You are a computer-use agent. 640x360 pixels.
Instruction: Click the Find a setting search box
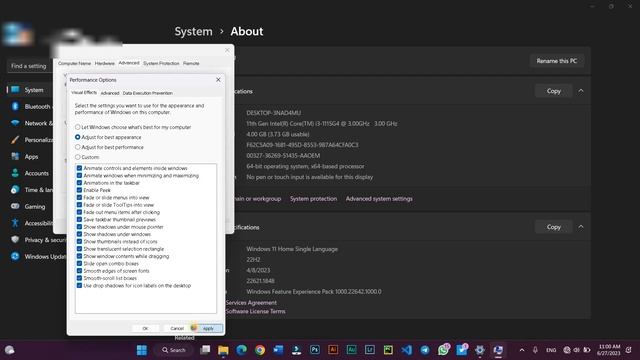29,66
